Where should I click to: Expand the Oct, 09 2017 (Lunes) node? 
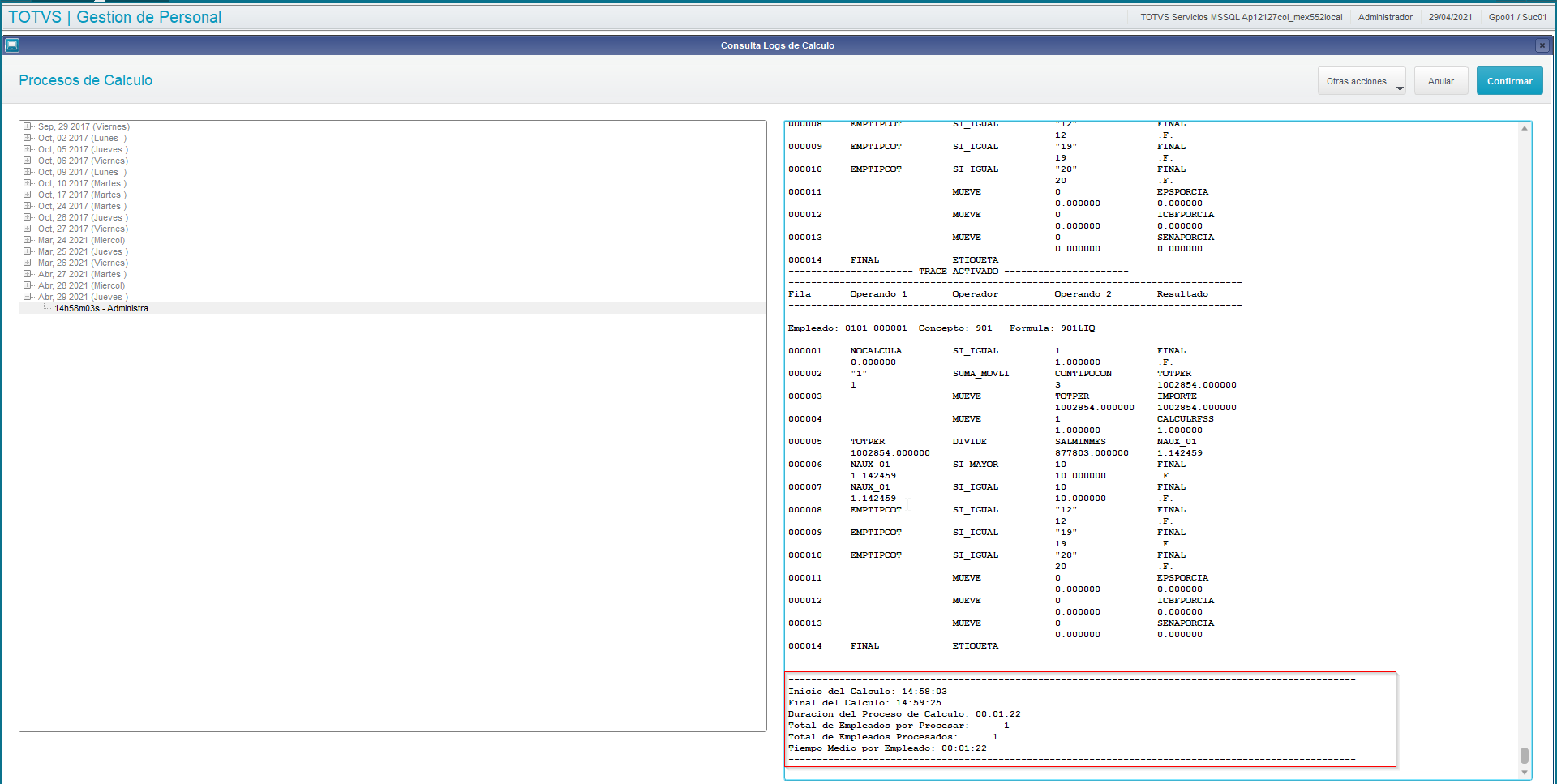point(28,172)
